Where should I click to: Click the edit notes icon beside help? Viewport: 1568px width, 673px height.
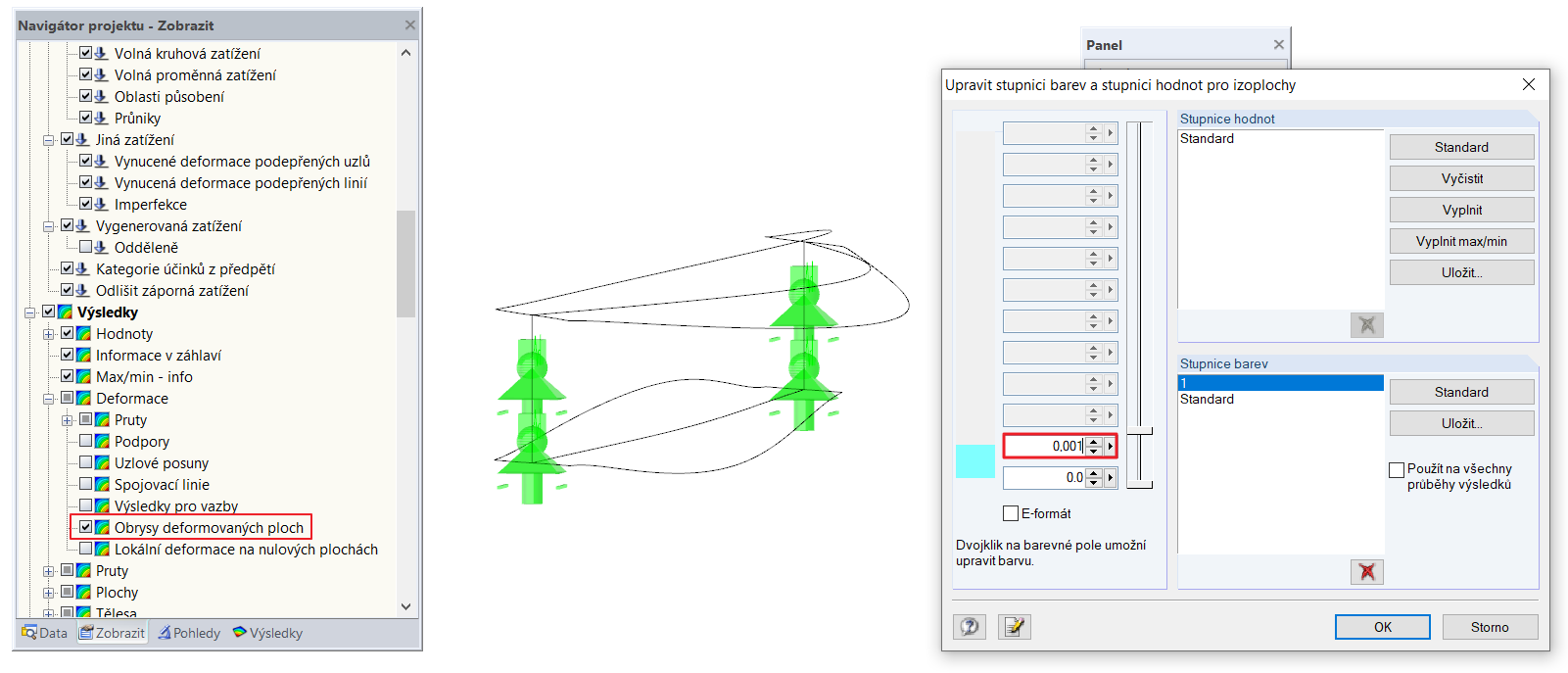(1015, 627)
